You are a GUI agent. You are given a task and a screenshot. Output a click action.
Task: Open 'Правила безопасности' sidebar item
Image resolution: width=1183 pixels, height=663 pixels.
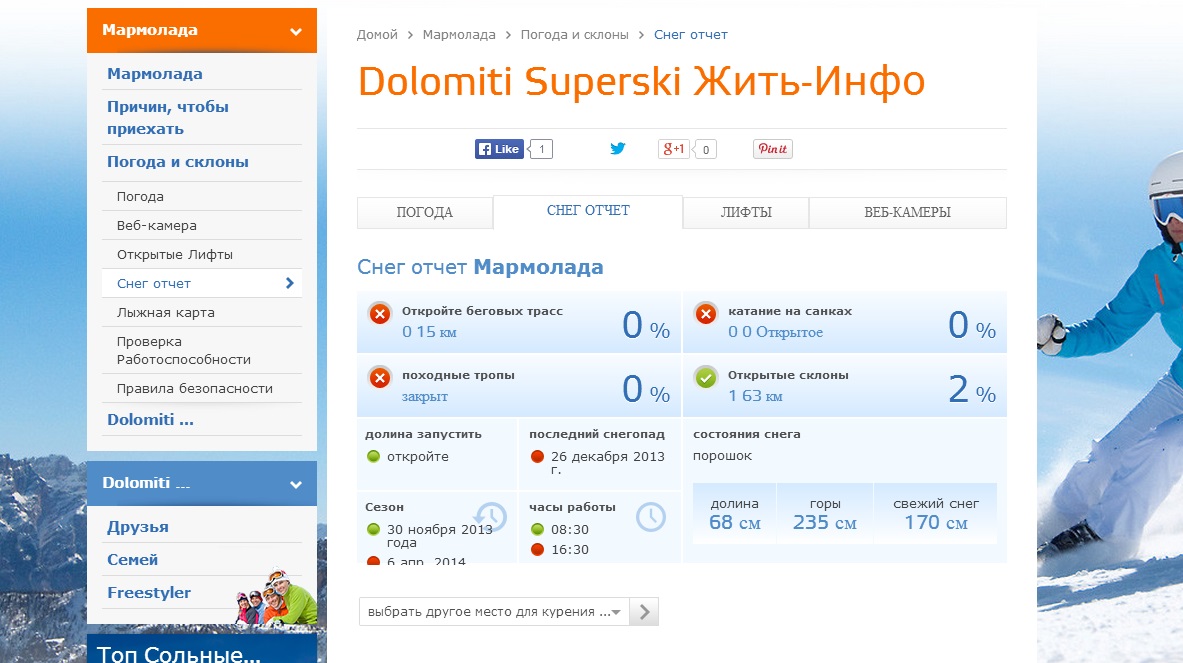pyautogui.click(x=195, y=388)
